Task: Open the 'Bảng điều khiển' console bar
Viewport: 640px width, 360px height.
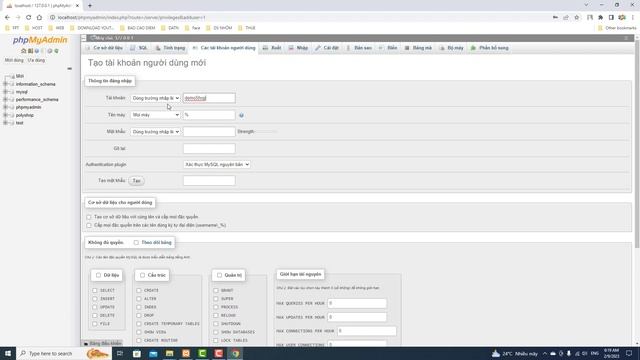Action: tap(102, 343)
